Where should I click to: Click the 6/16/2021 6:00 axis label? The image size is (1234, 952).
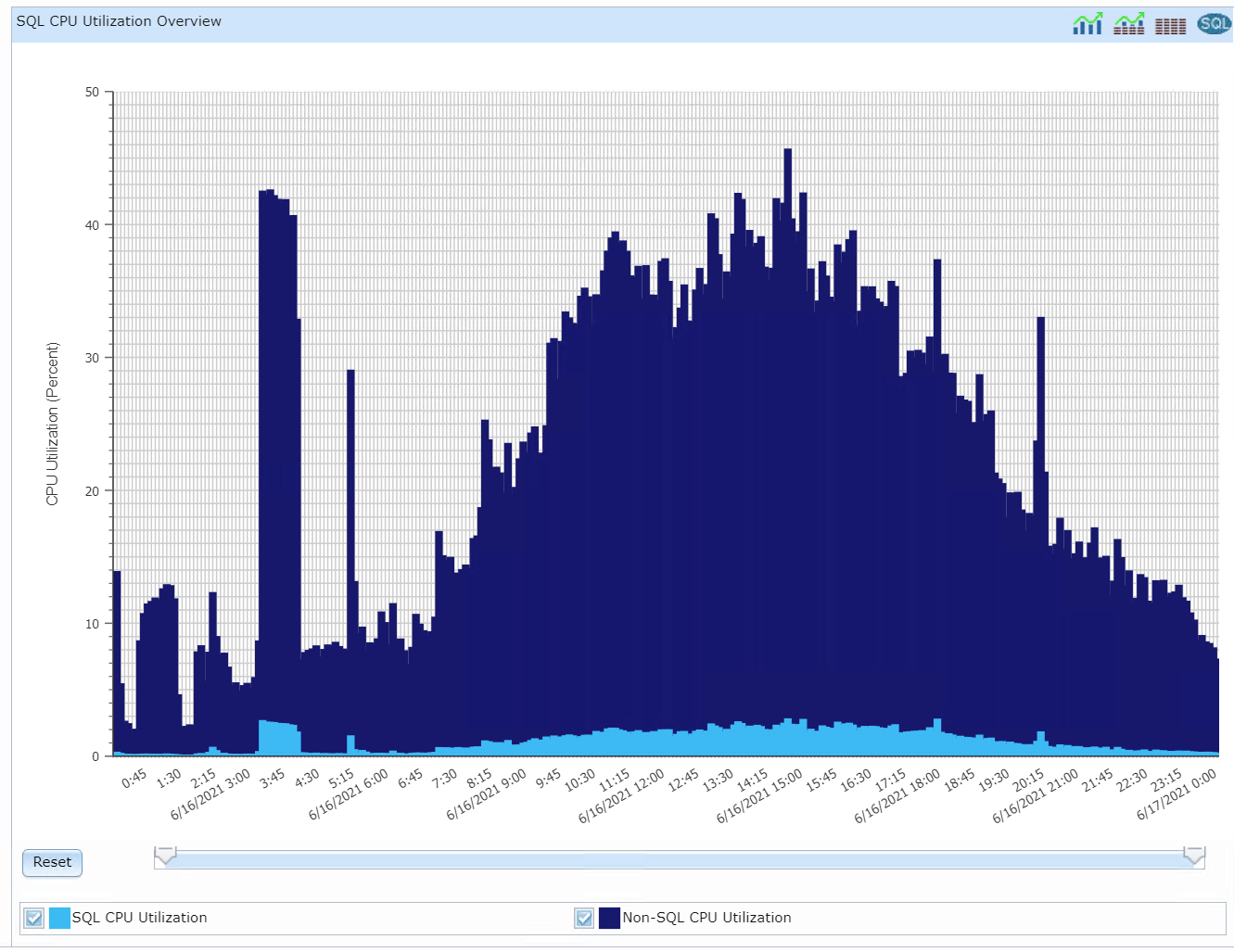coord(349,794)
